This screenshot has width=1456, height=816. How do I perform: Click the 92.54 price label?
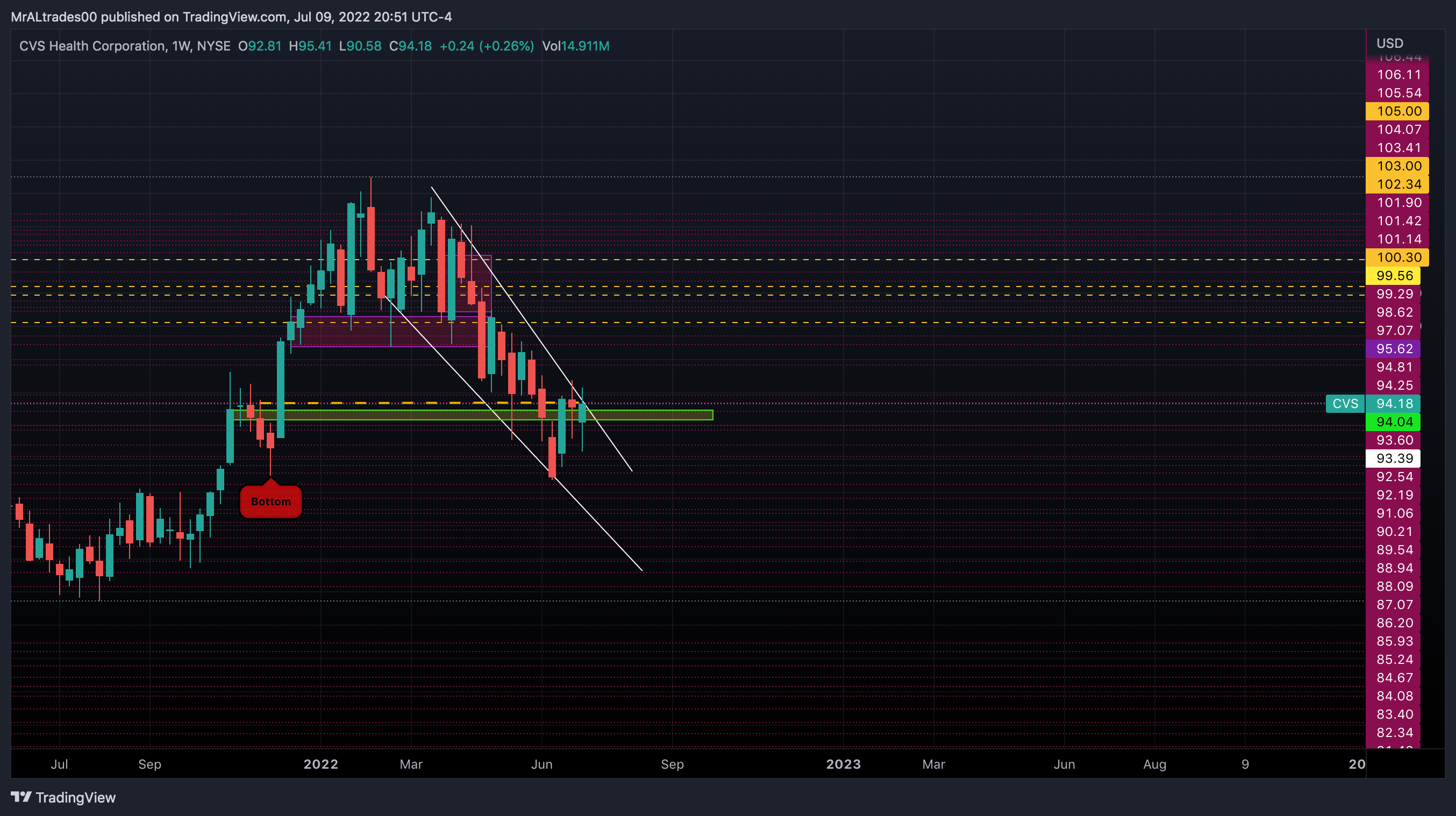click(x=1393, y=476)
